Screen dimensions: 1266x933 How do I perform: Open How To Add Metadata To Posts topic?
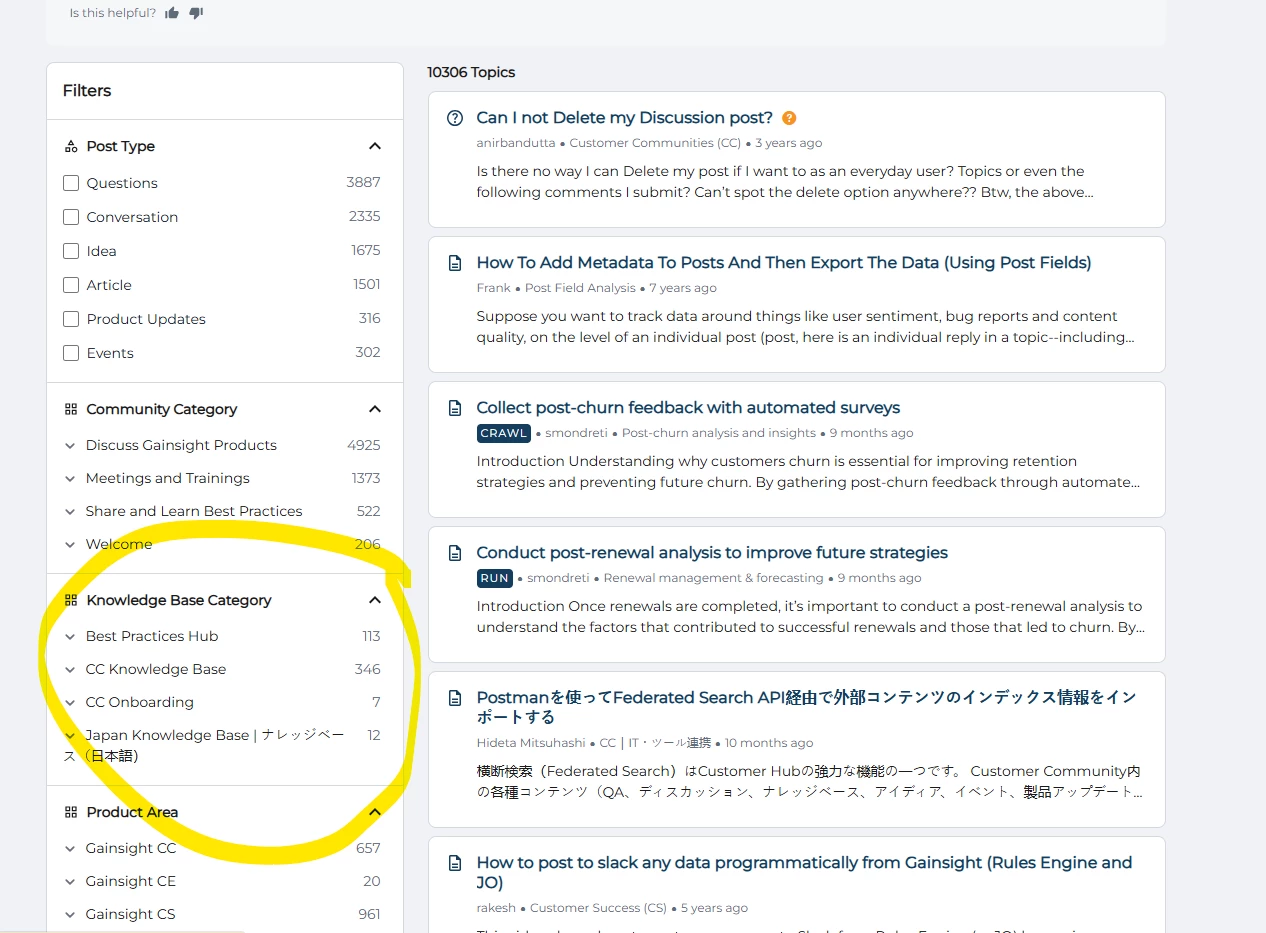tap(784, 263)
